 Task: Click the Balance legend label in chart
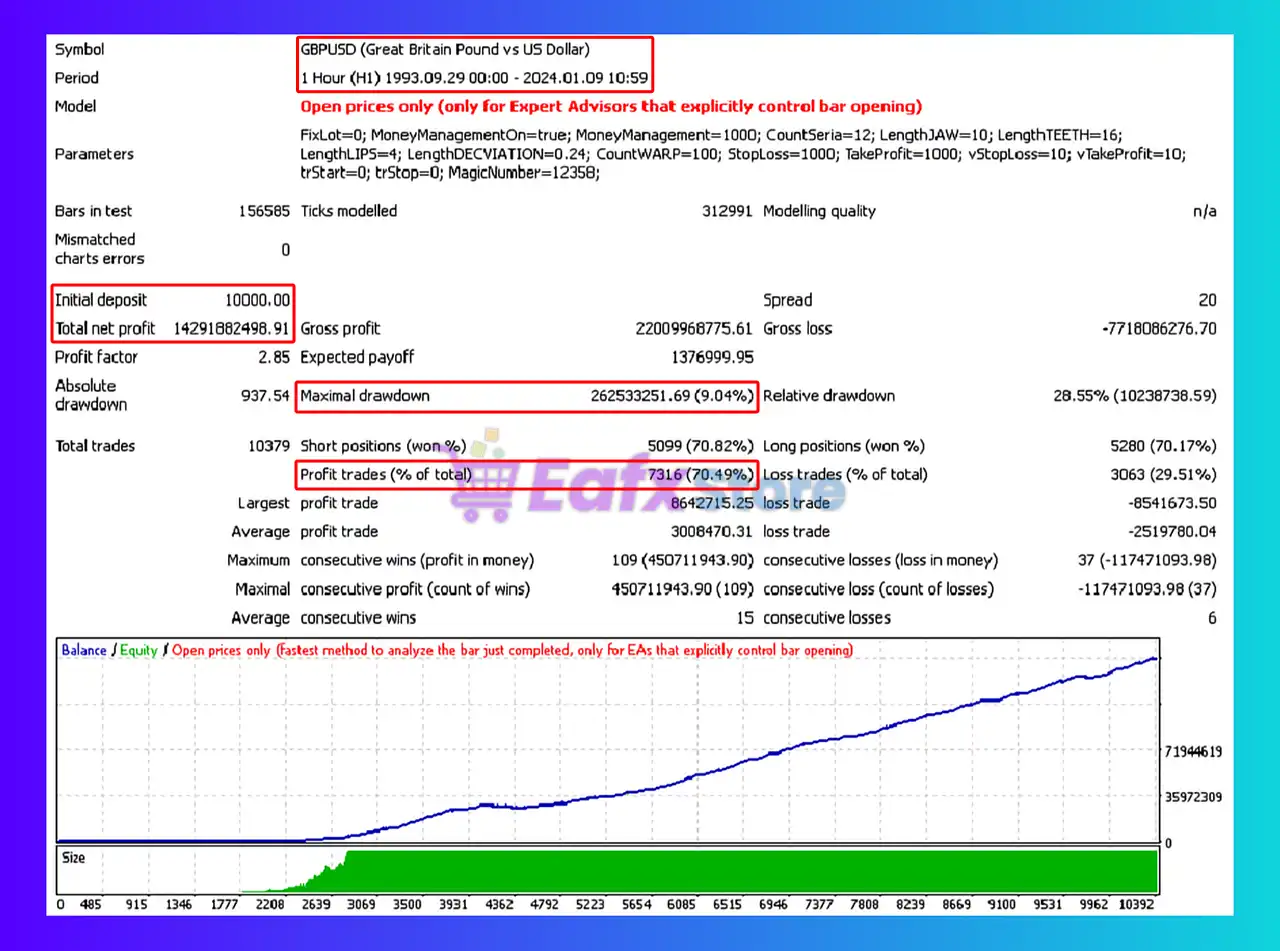[84, 650]
